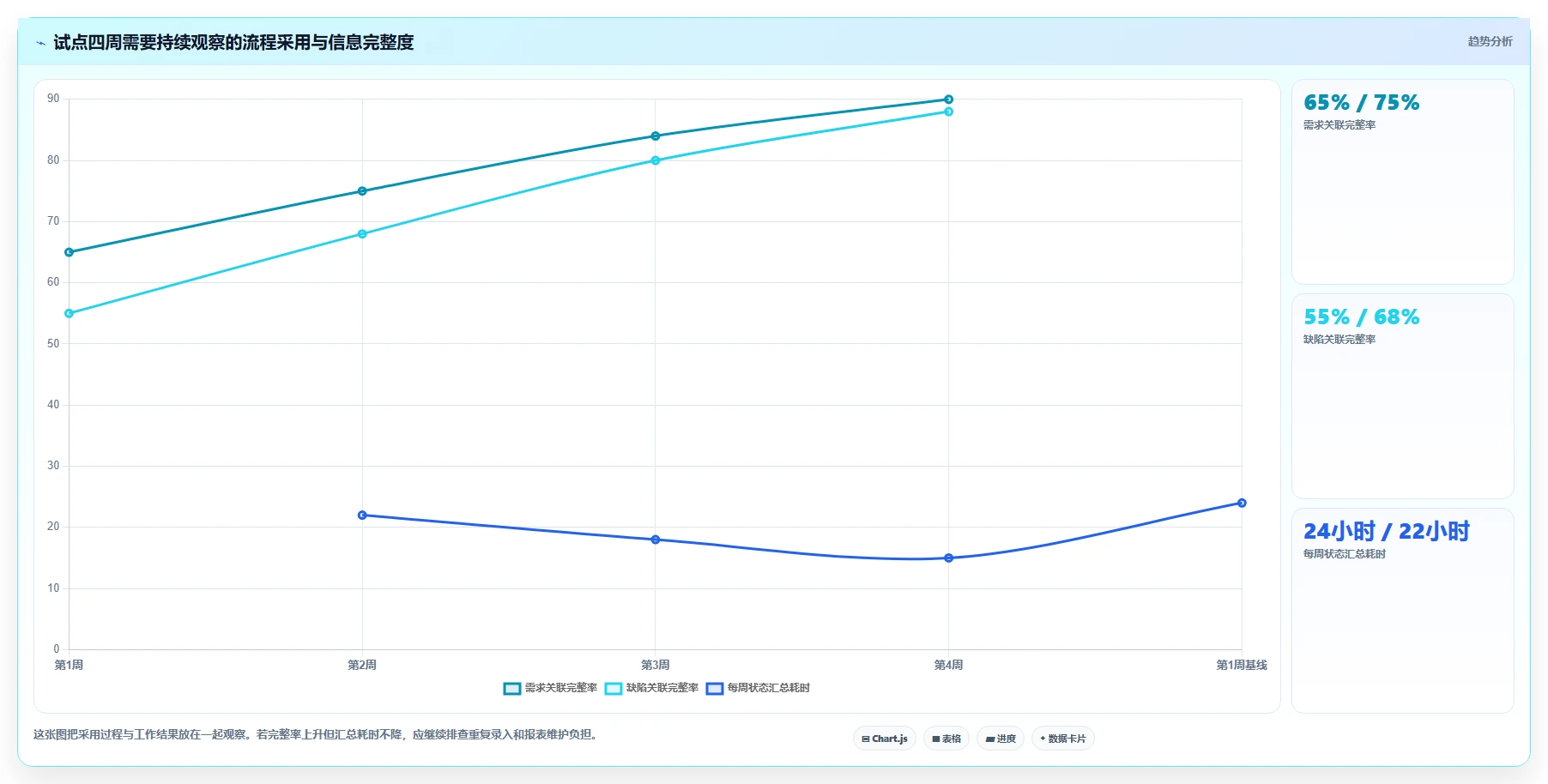1548x784 pixels.
Task: Select the 需求关联完整率 point at 第3周 (84)
Action: 656,136
